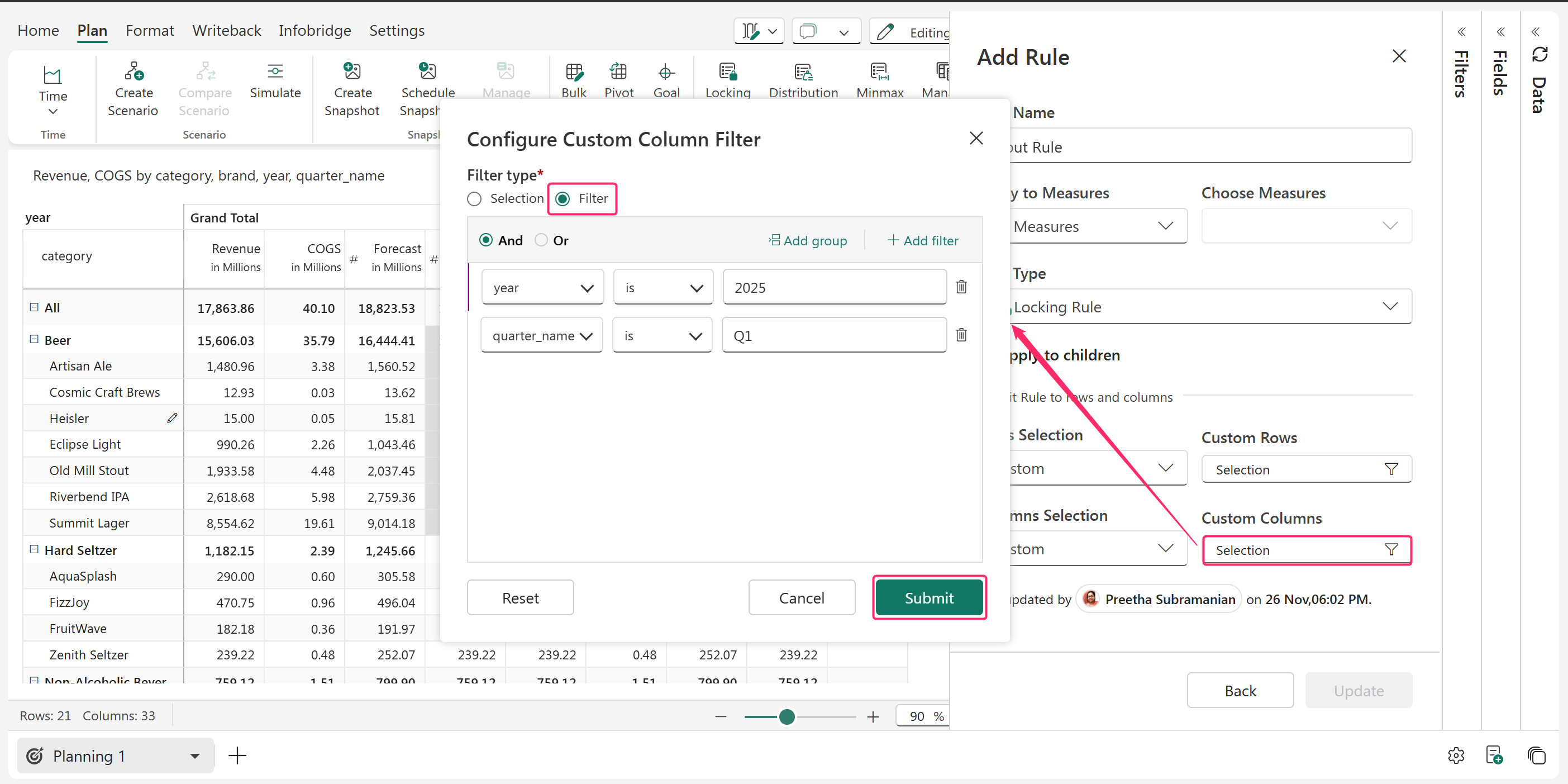Switch to the Writeback tab

(226, 30)
